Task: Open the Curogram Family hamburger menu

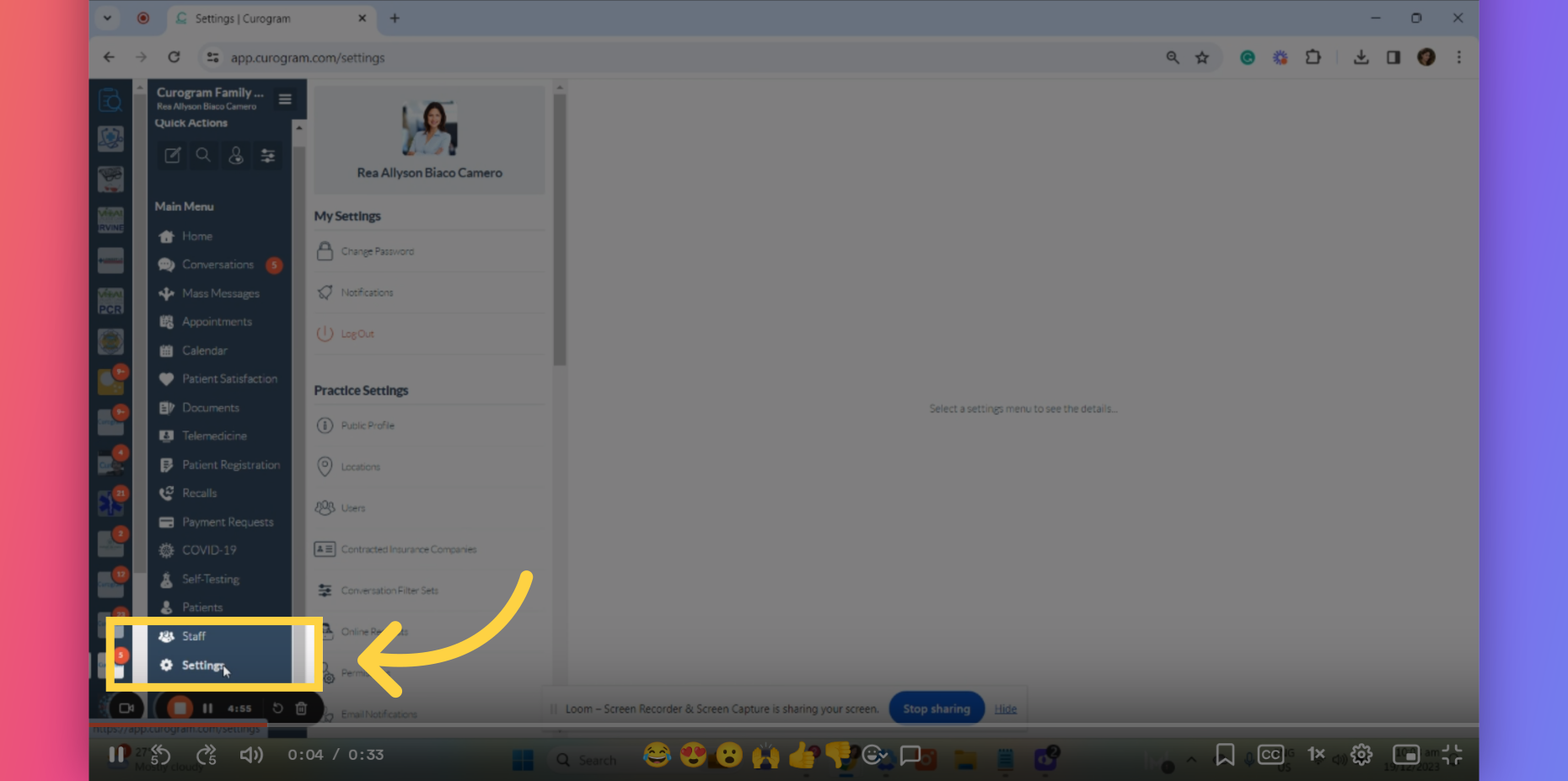Action: tap(285, 99)
